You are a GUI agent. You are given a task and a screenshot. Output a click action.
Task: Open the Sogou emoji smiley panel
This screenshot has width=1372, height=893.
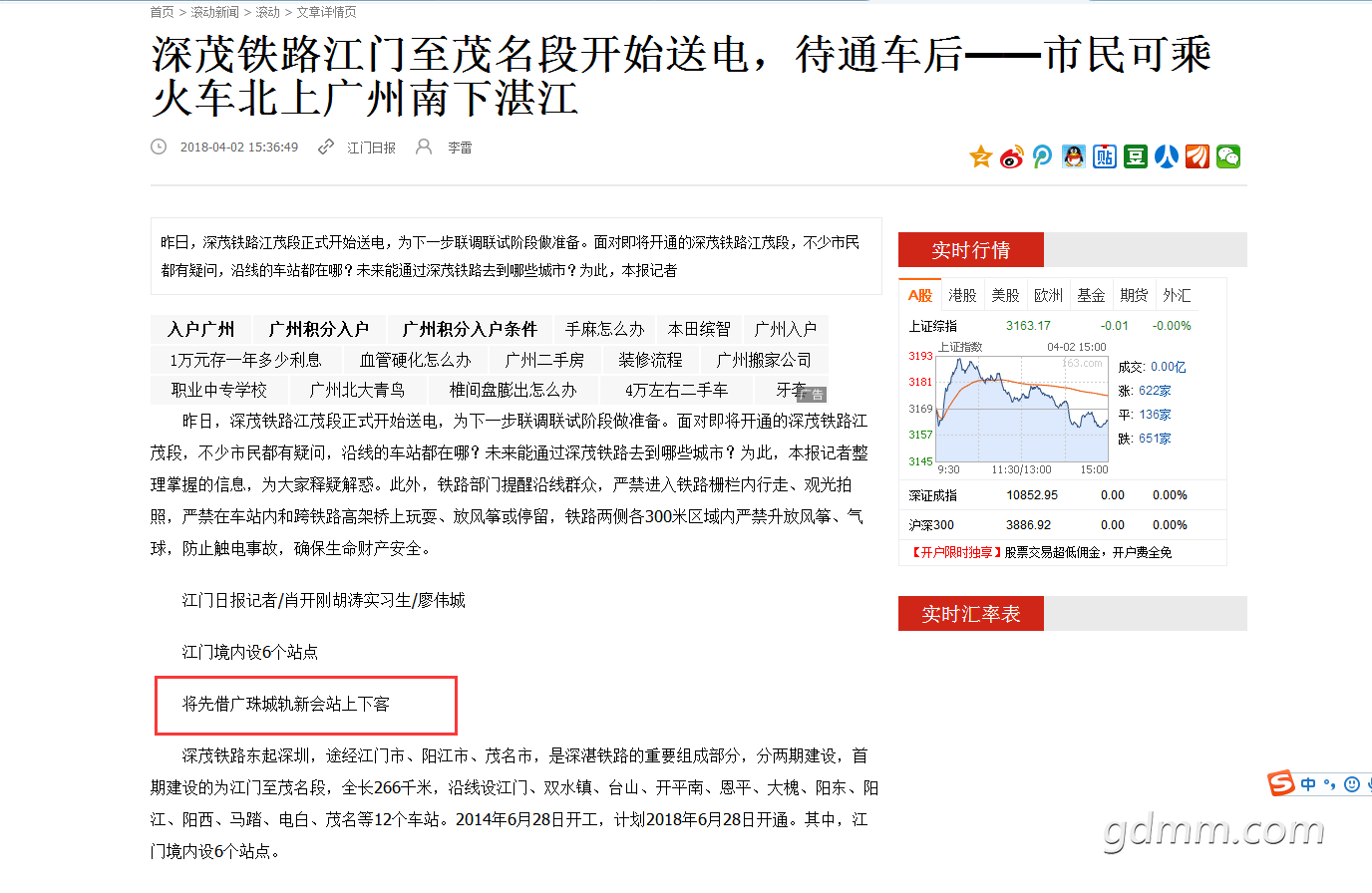[x=1352, y=784]
